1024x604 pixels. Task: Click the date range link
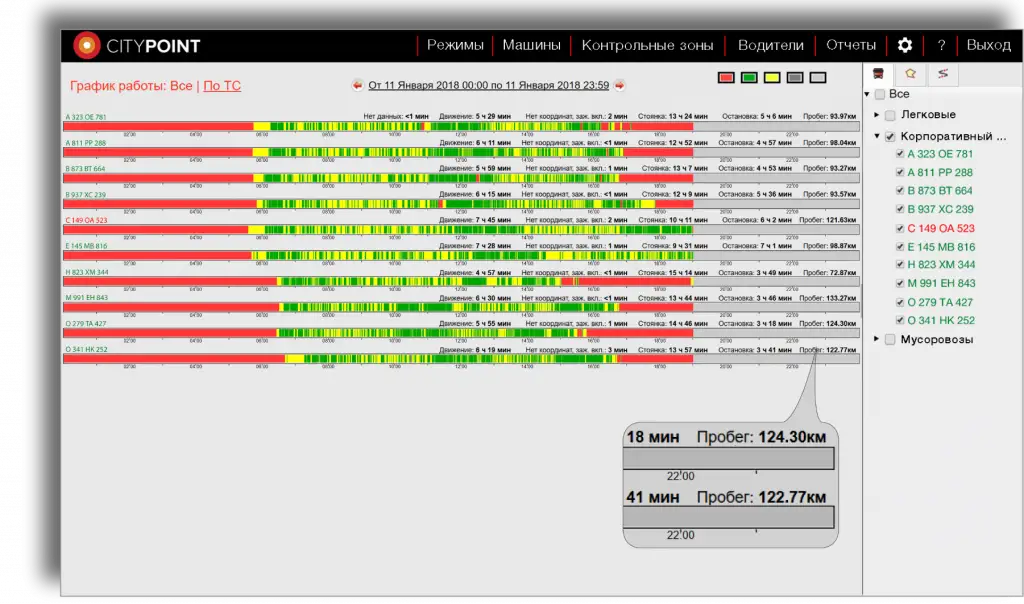pos(488,86)
